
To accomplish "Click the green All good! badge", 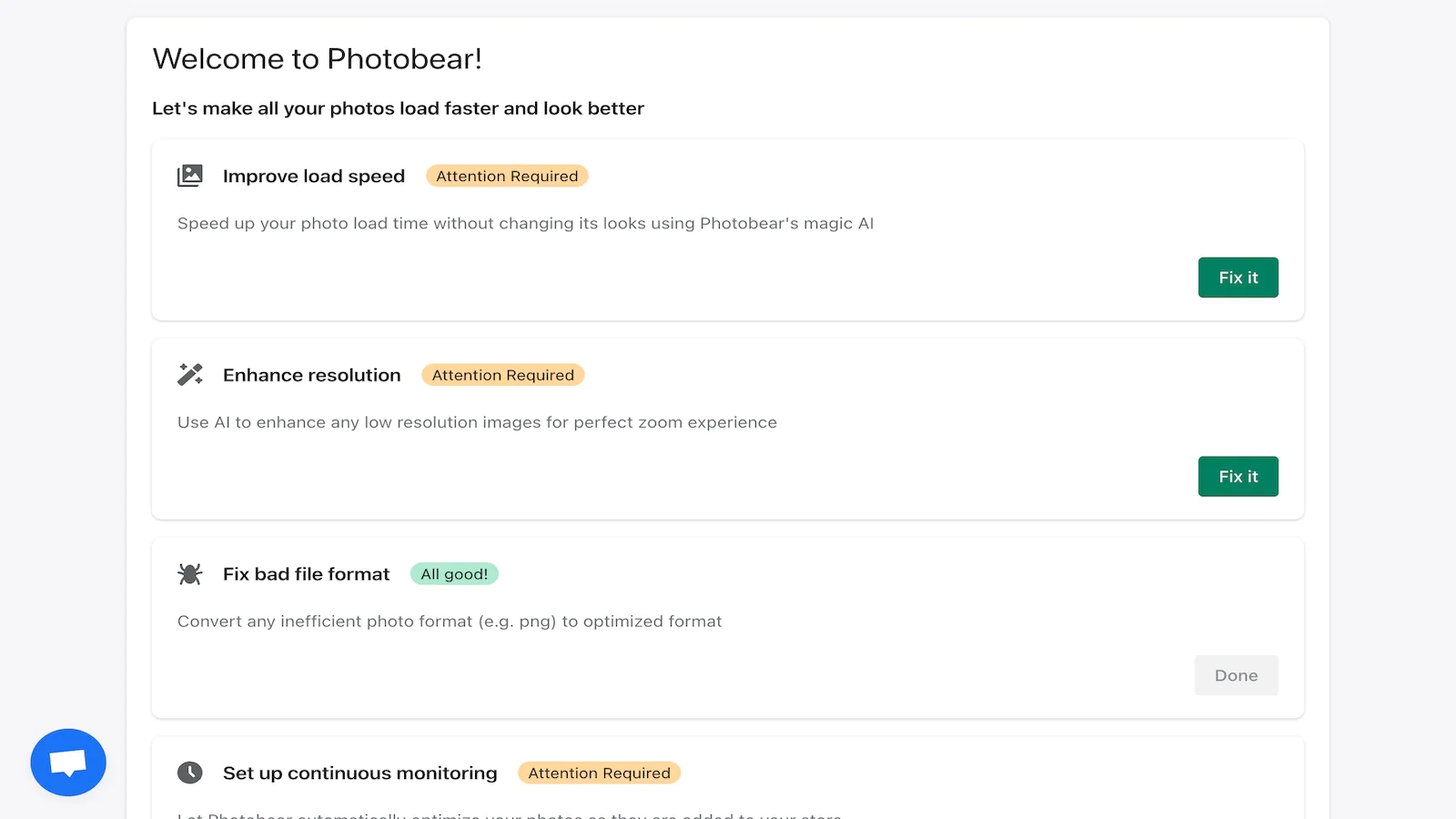I will pyautogui.click(x=454, y=574).
